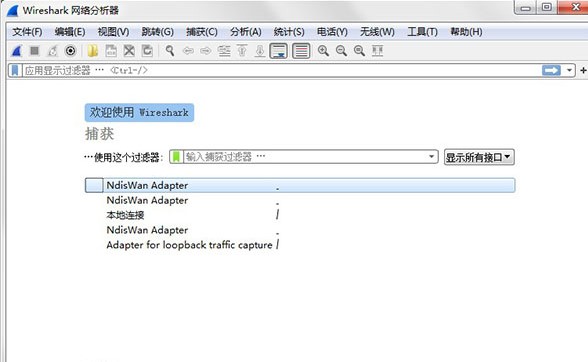588x362 pixels.
Task: Jump to the last packet
Action: coord(260,51)
